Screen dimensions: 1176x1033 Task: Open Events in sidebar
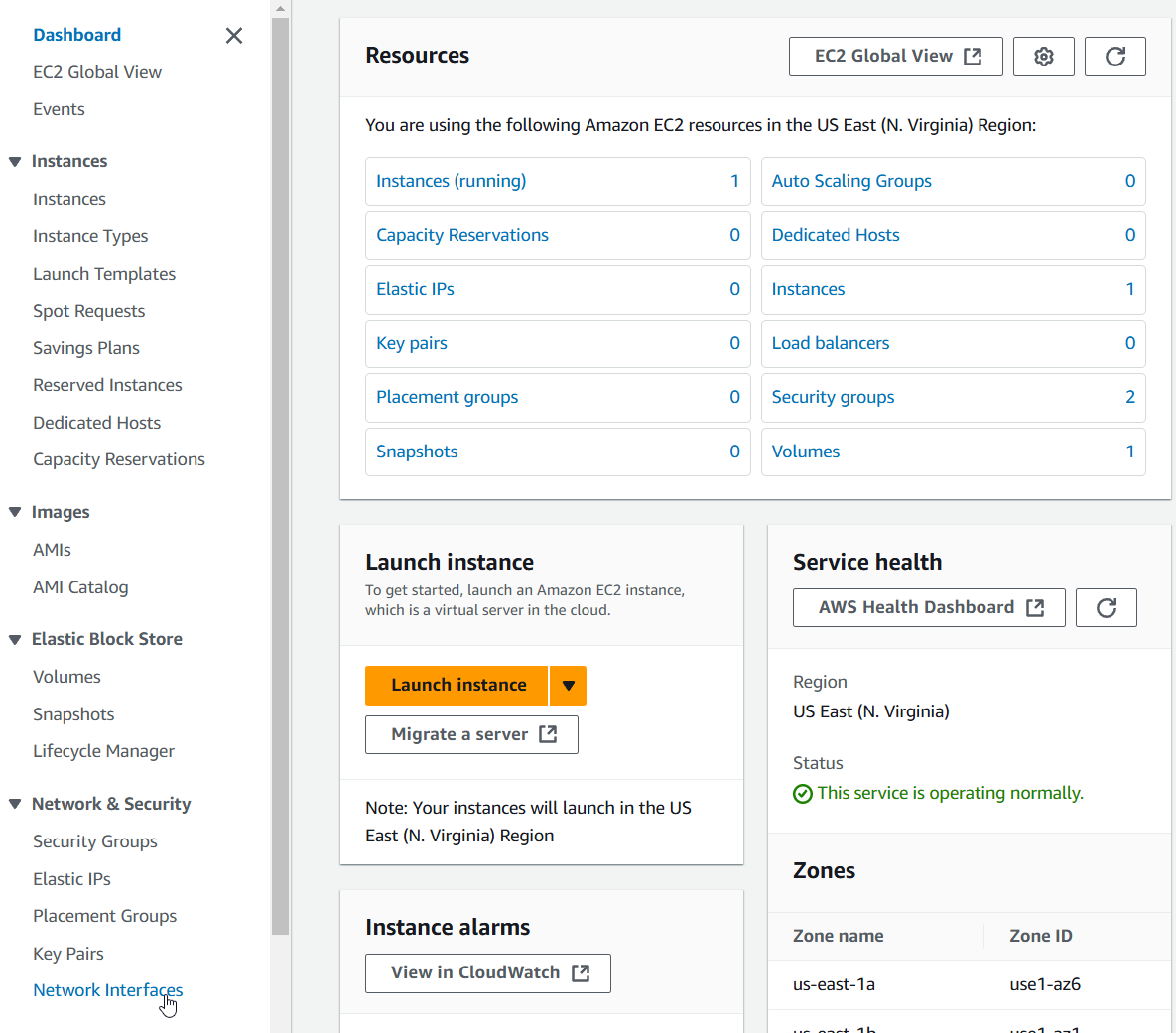coord(59,109)
